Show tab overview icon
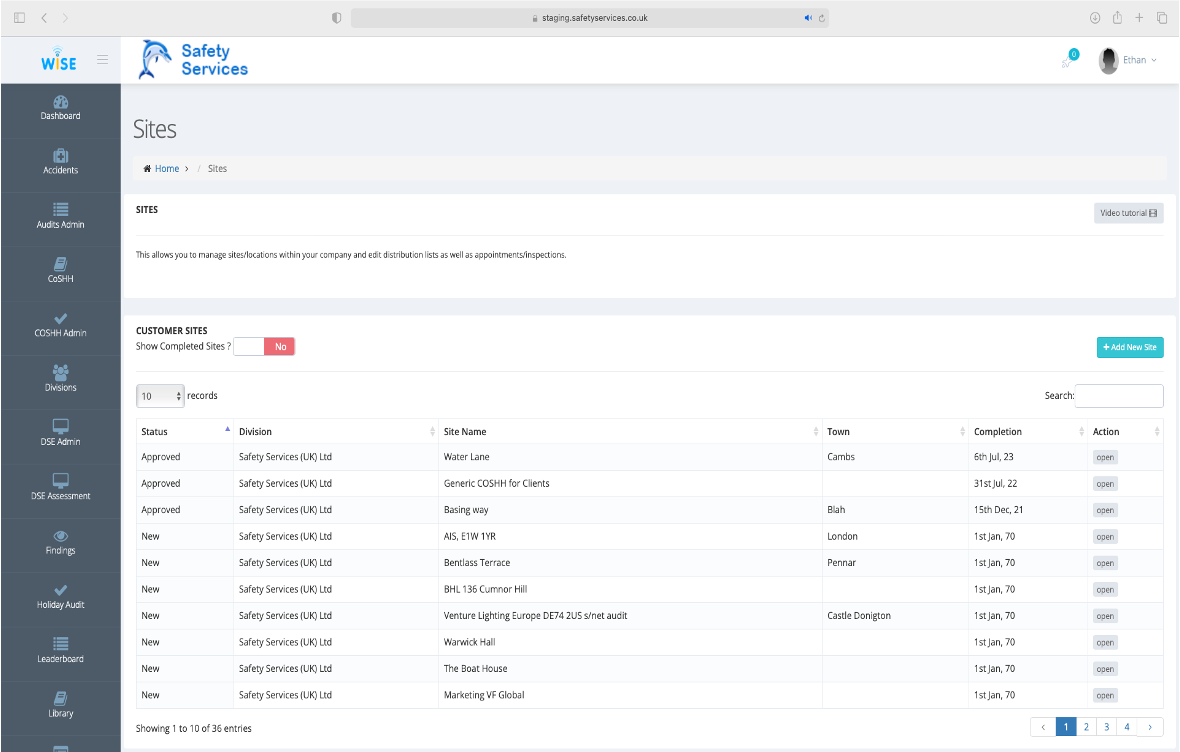 1162,18
